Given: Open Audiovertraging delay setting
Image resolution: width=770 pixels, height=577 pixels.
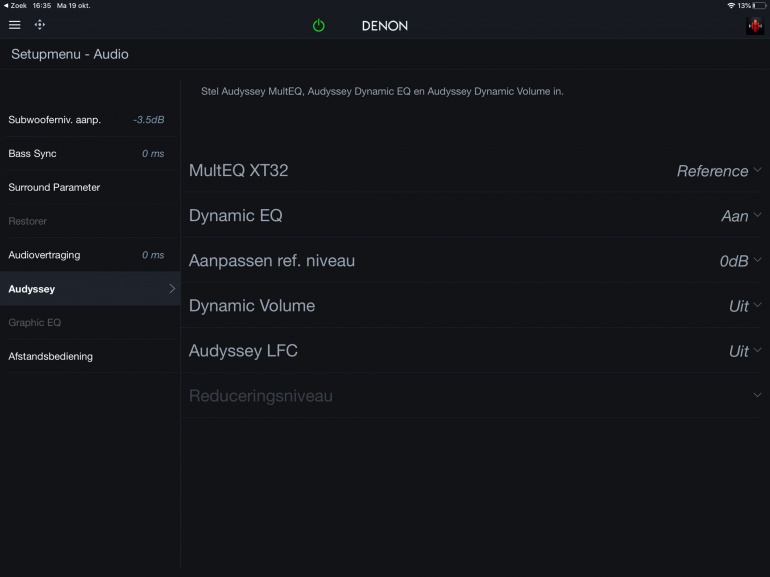Looking at the screenshot, I should click(x=87, y=255).
